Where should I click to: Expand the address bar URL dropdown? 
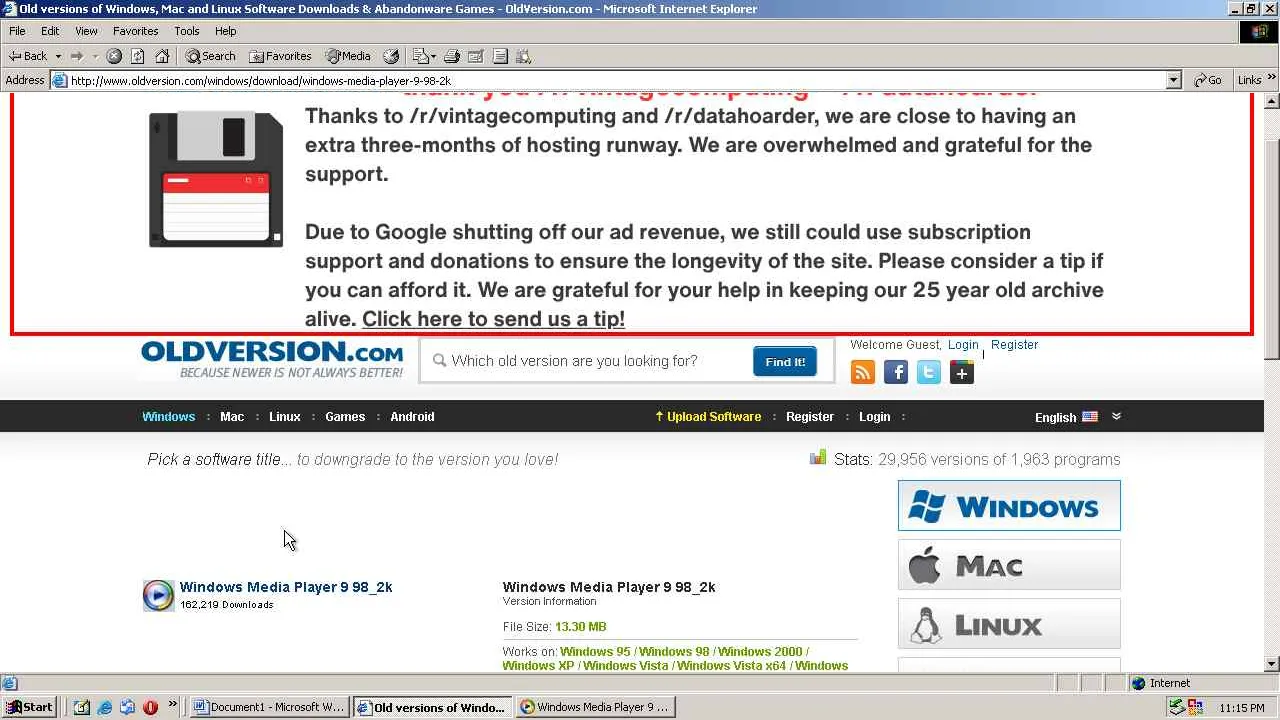point(1174,80)
